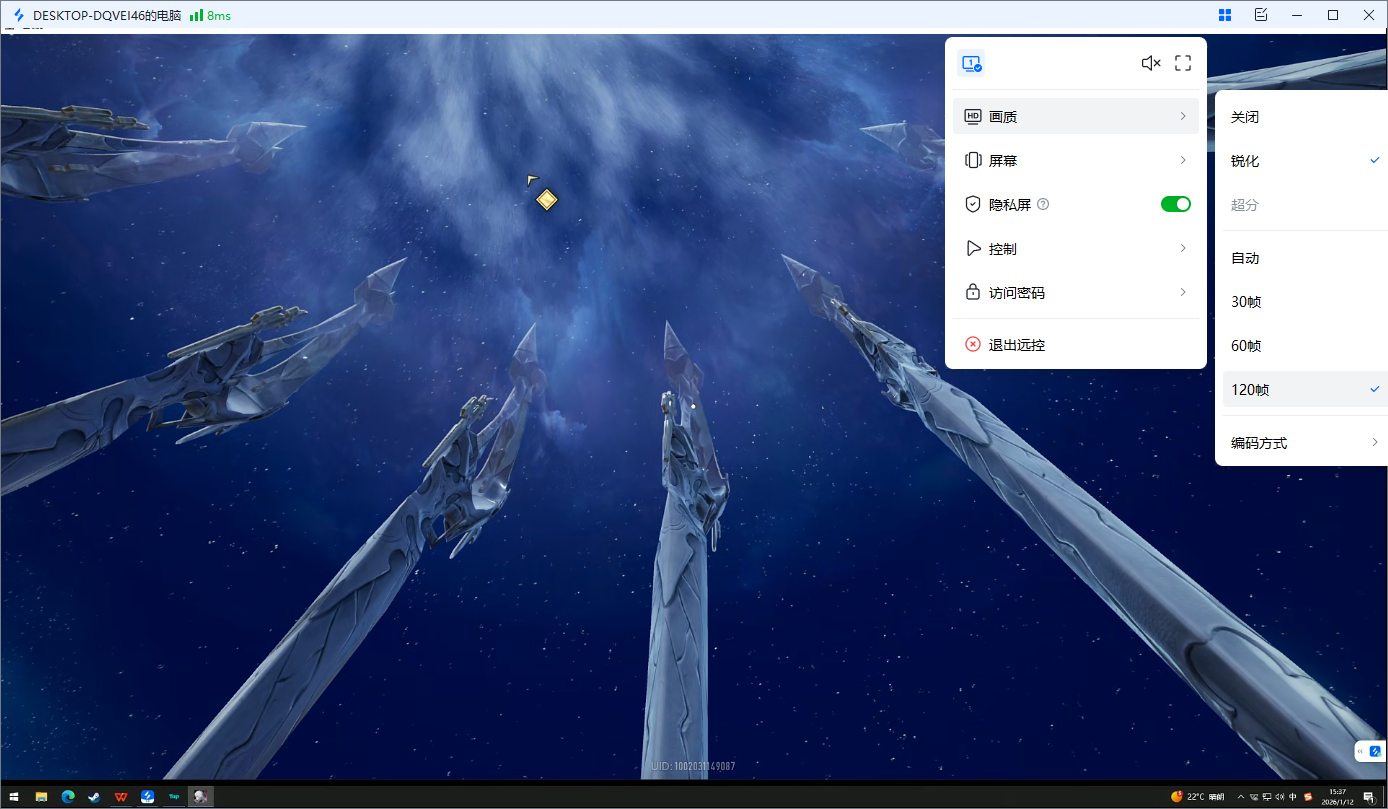Open the app grid icon in title bar

click(1224, 15)
